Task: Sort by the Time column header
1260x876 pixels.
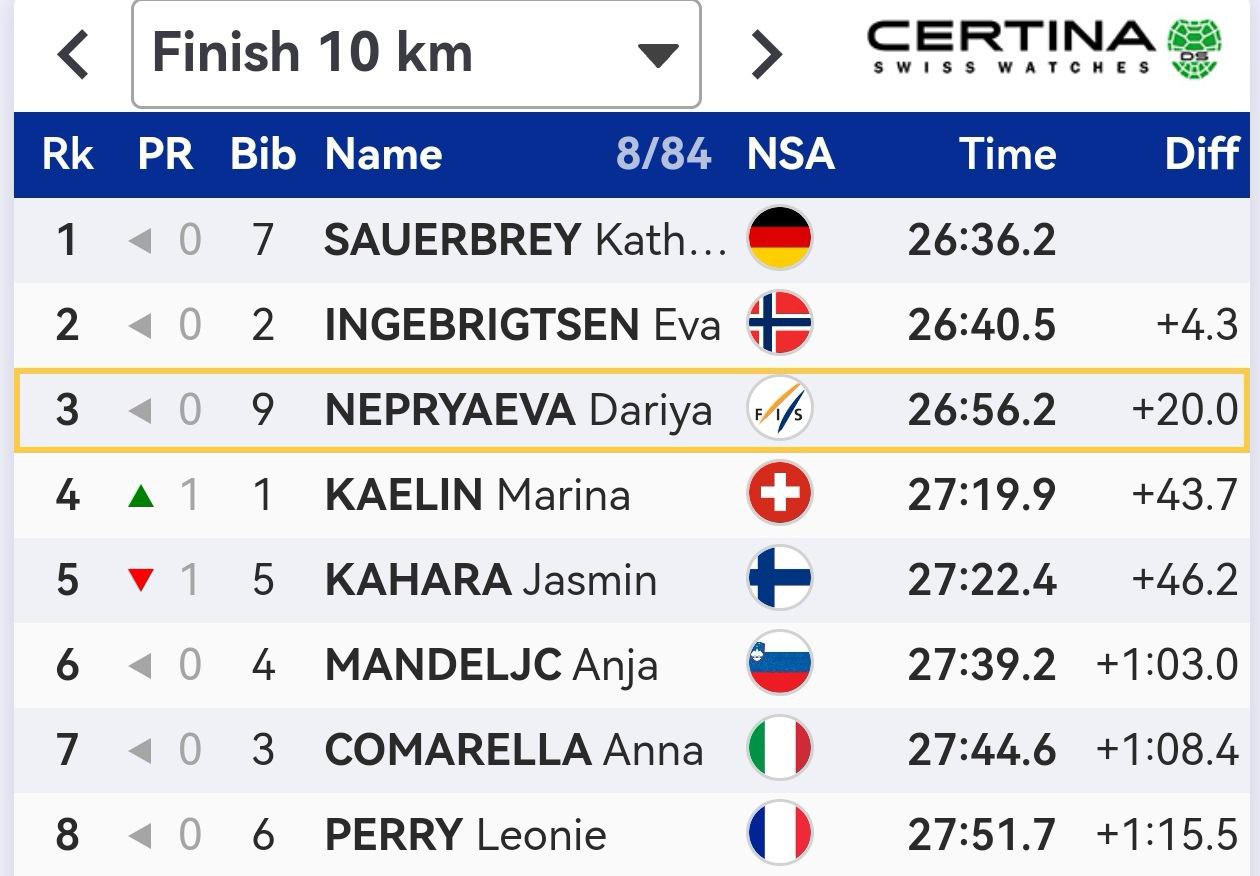Action: (1007, 155)
